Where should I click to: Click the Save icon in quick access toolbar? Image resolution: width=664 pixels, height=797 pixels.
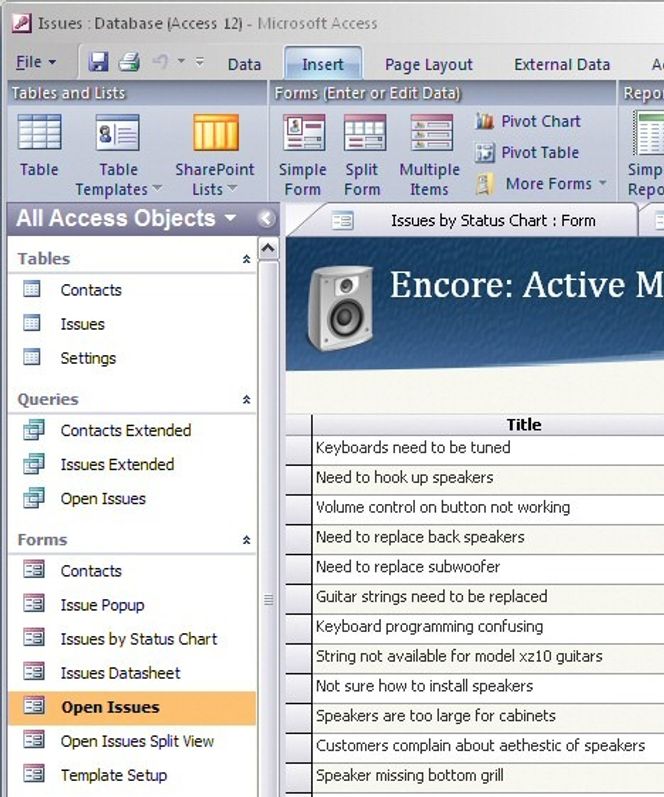(x=98, y=62)
